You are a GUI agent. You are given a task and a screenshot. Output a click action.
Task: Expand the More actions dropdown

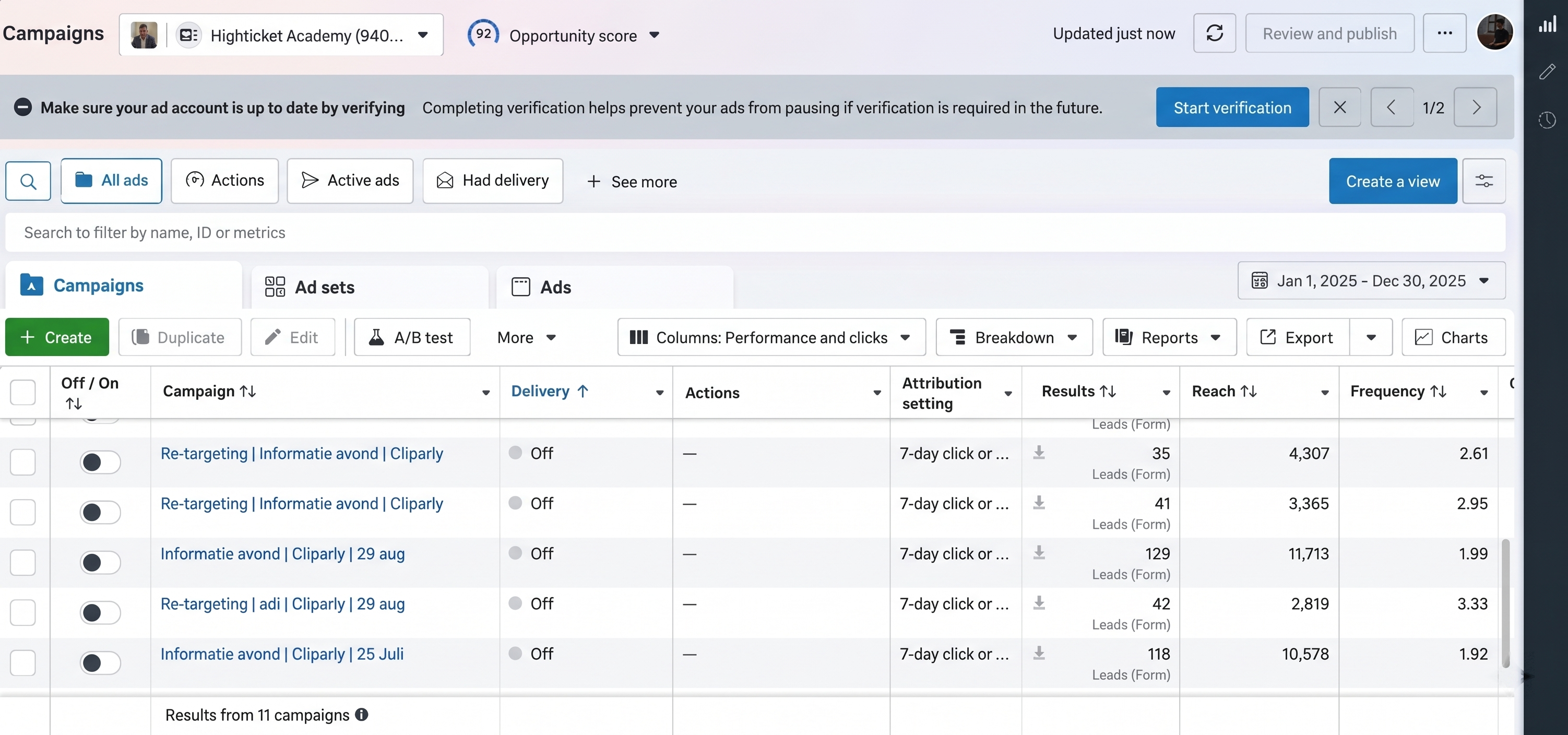[527, 337]
